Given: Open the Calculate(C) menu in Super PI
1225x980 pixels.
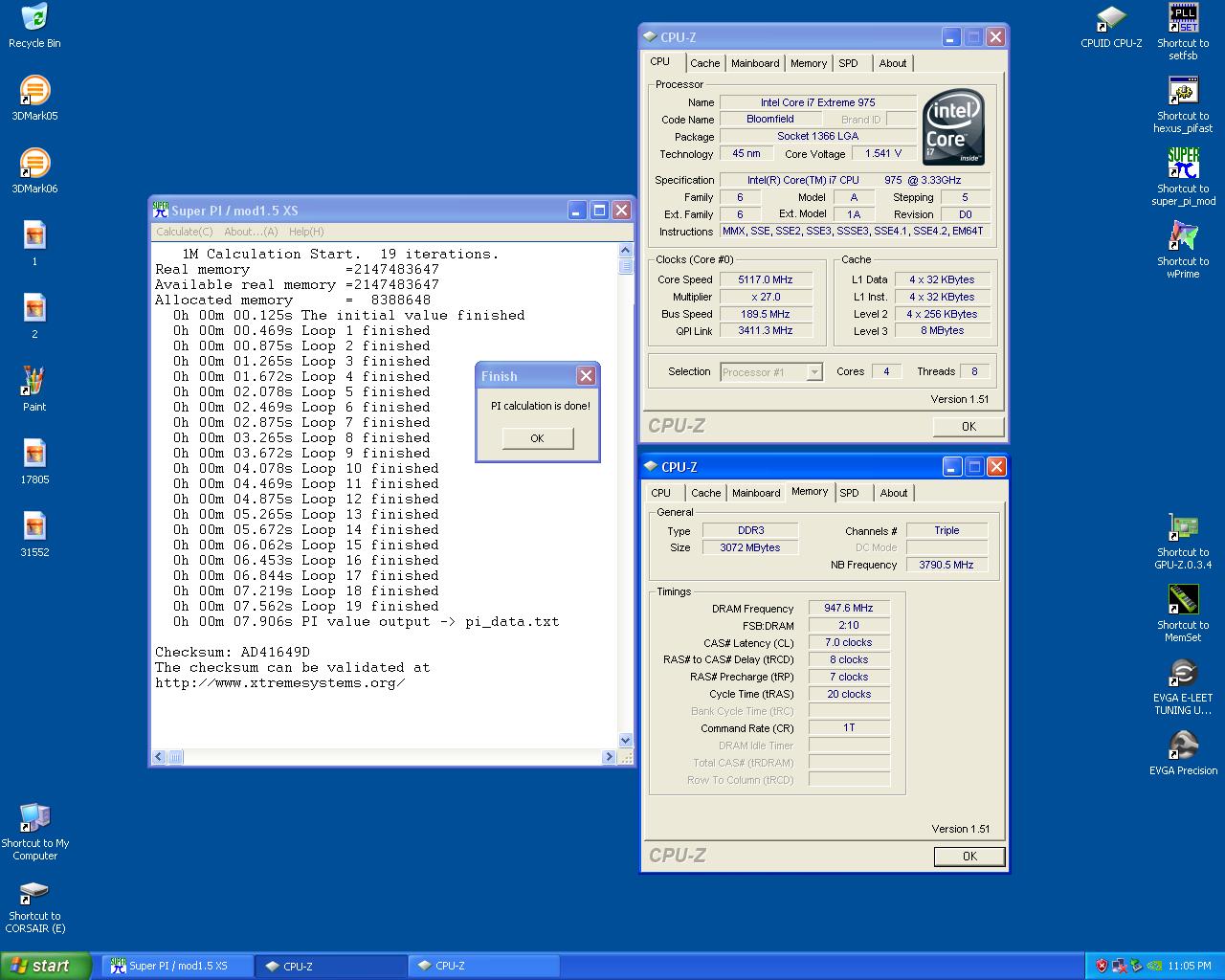Looking at the screenshot, I should [x=185, y=232].
